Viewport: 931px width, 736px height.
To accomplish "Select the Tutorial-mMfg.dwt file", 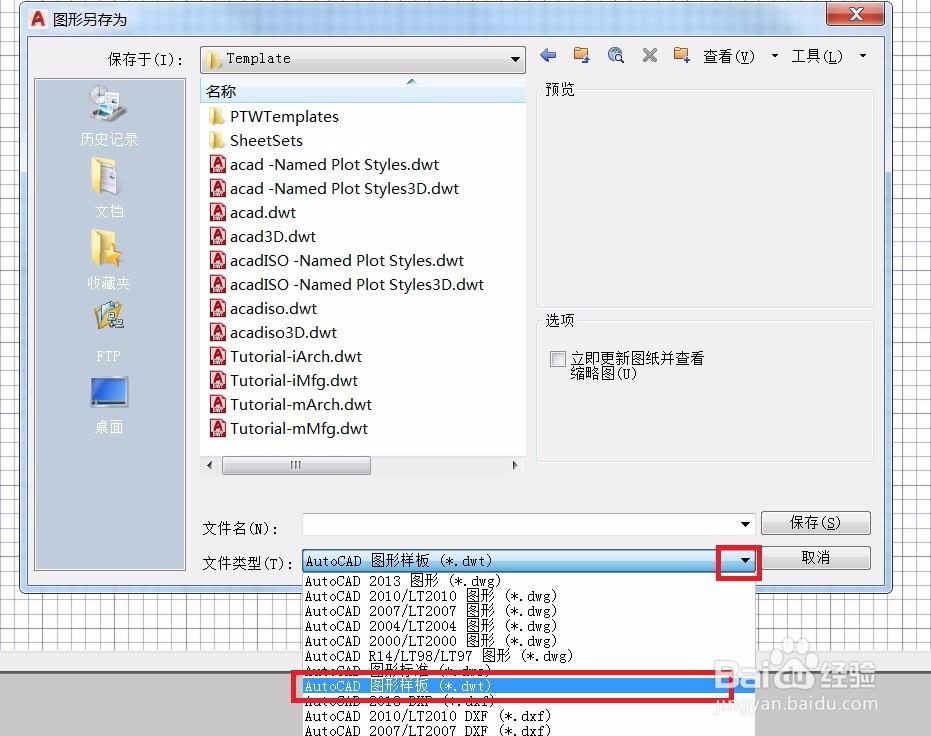I will [x=289, y=429].
